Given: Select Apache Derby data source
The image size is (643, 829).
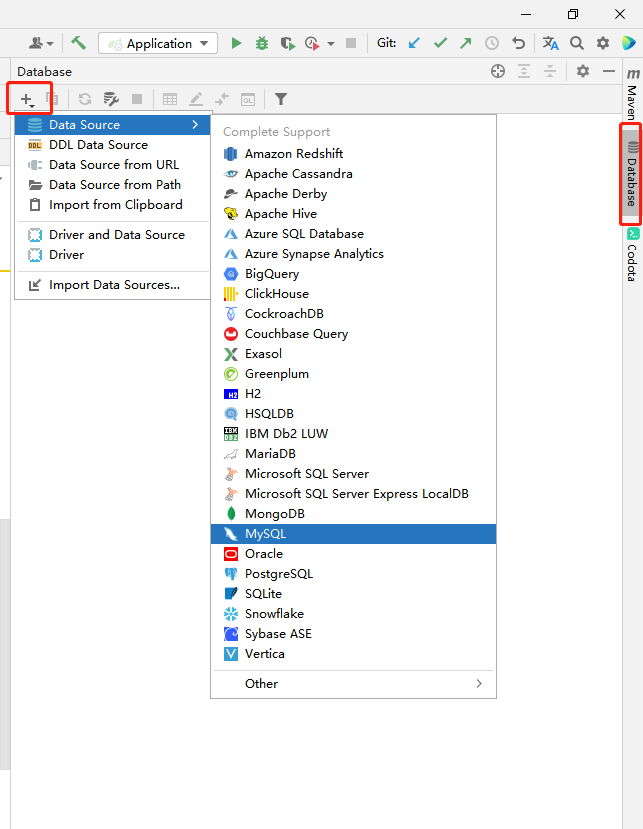Looking at the screenshot, I should coord(353,194).
